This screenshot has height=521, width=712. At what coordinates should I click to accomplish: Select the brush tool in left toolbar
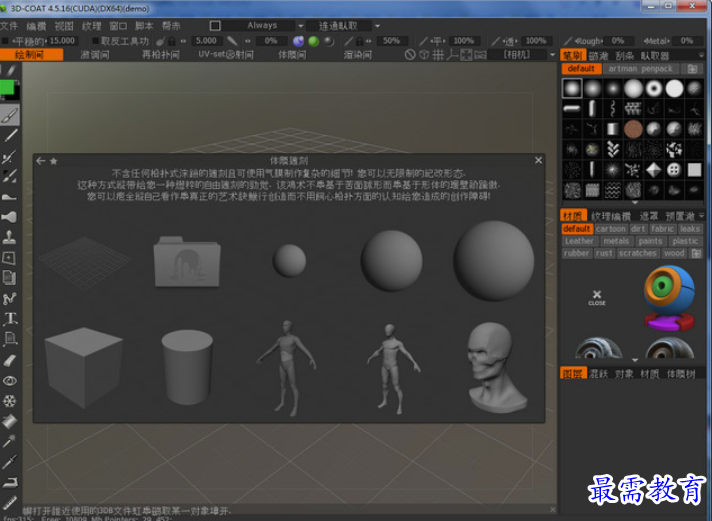point(10,115)
